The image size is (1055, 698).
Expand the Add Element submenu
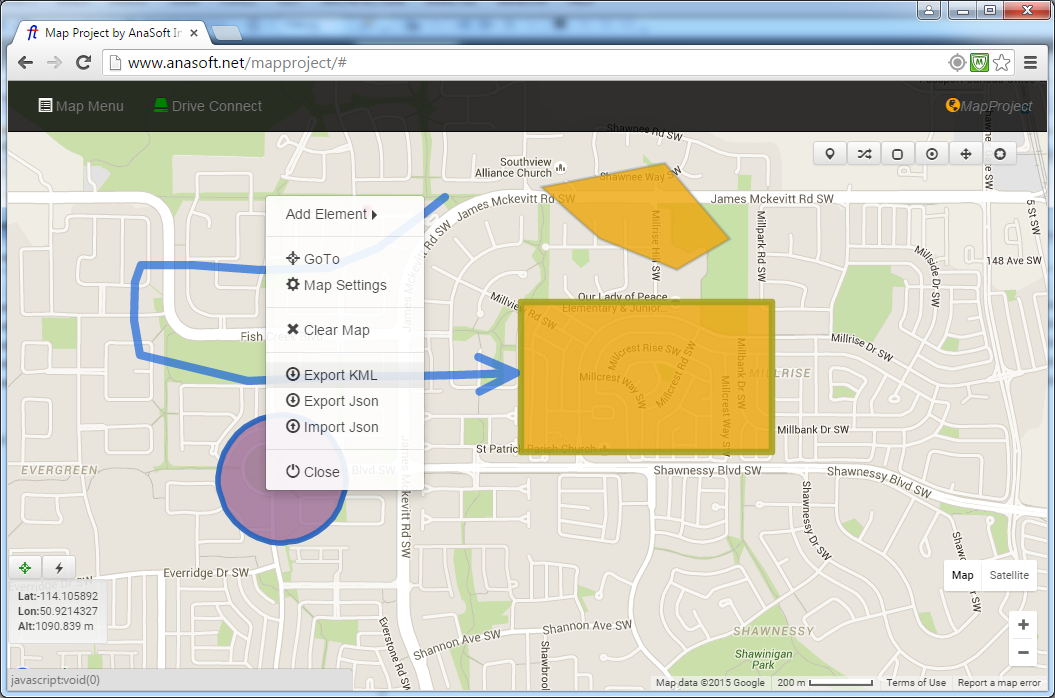pos(344,214)
